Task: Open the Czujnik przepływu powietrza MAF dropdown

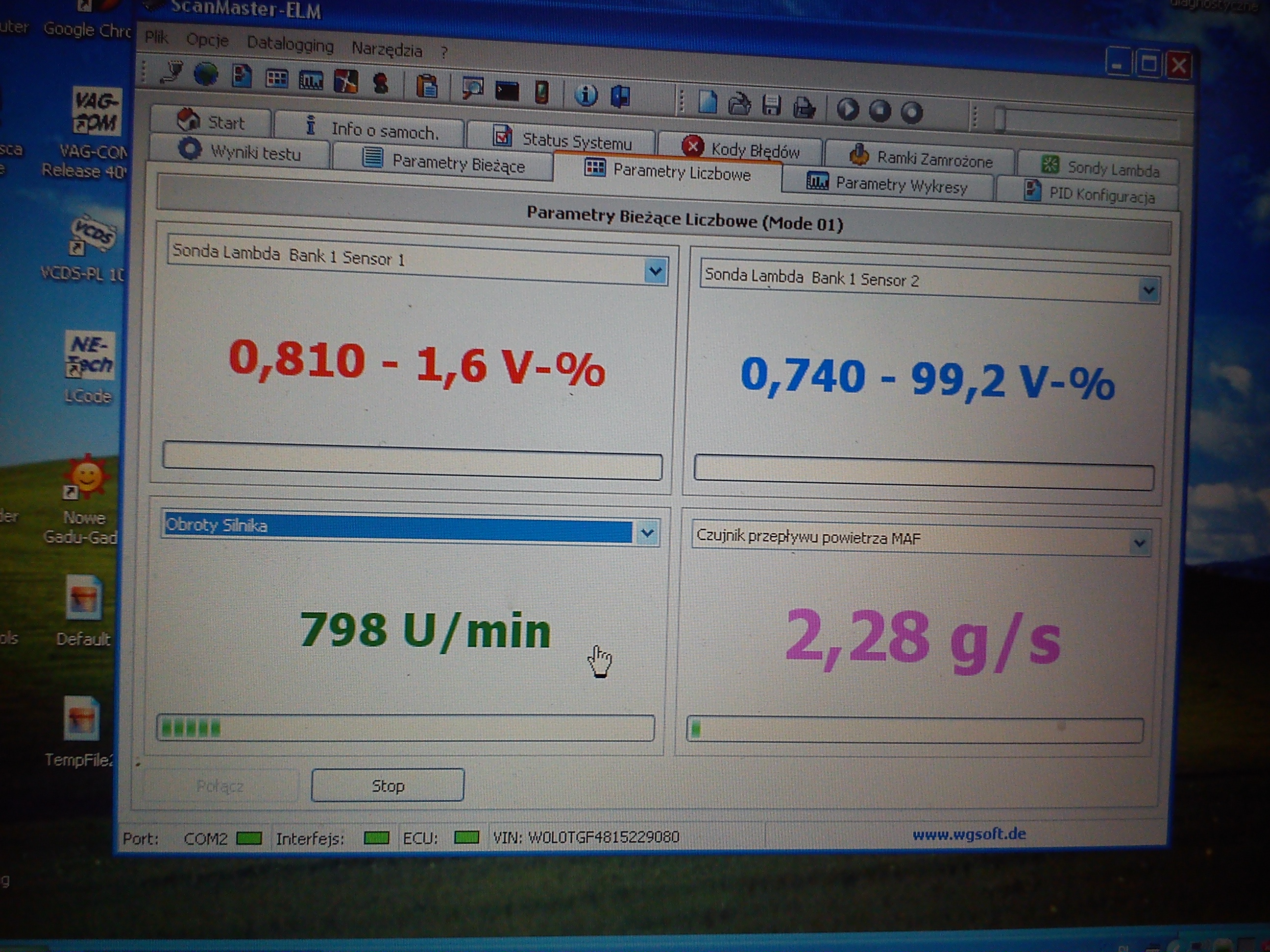Action: 1140,542
